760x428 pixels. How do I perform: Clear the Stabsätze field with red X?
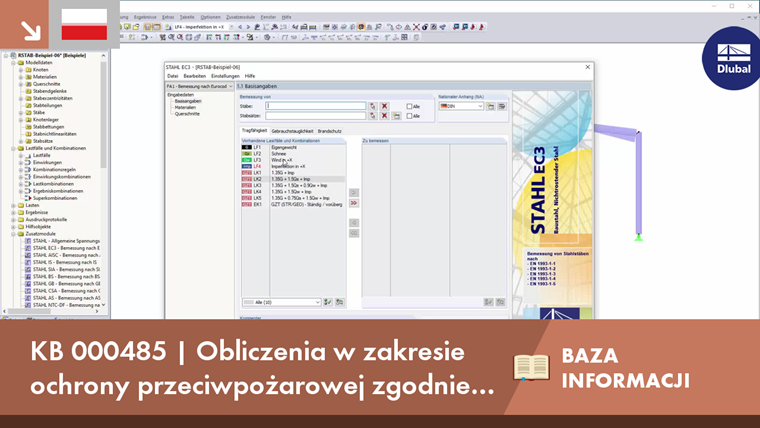coord(384,116)
